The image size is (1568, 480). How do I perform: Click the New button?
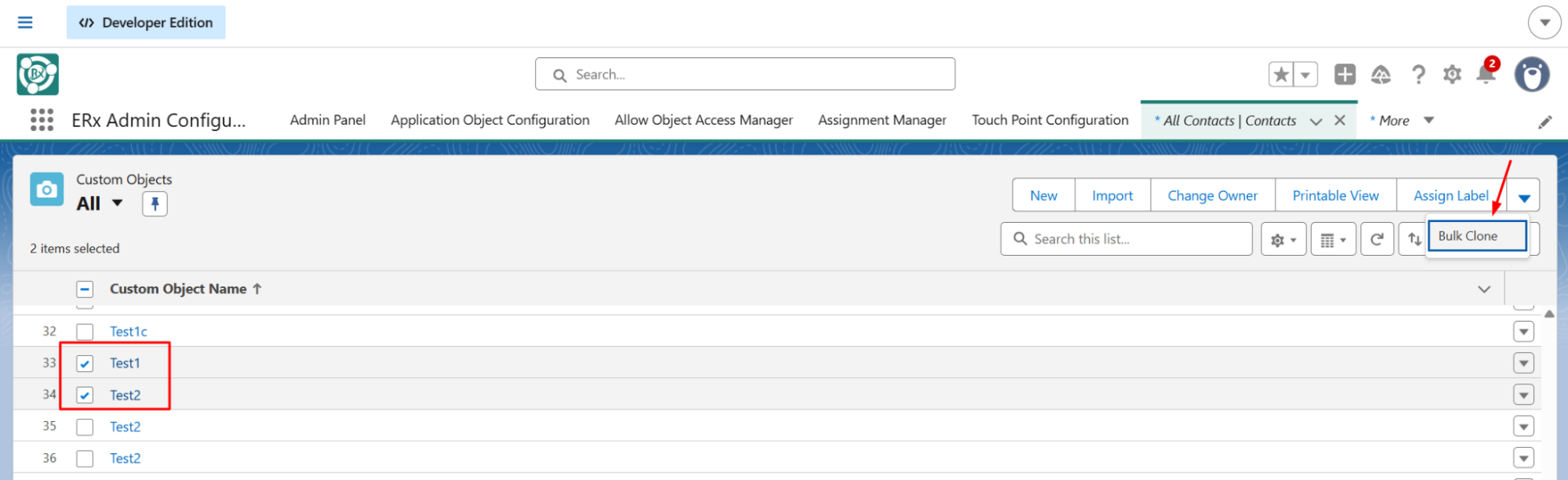(1043, 195)
